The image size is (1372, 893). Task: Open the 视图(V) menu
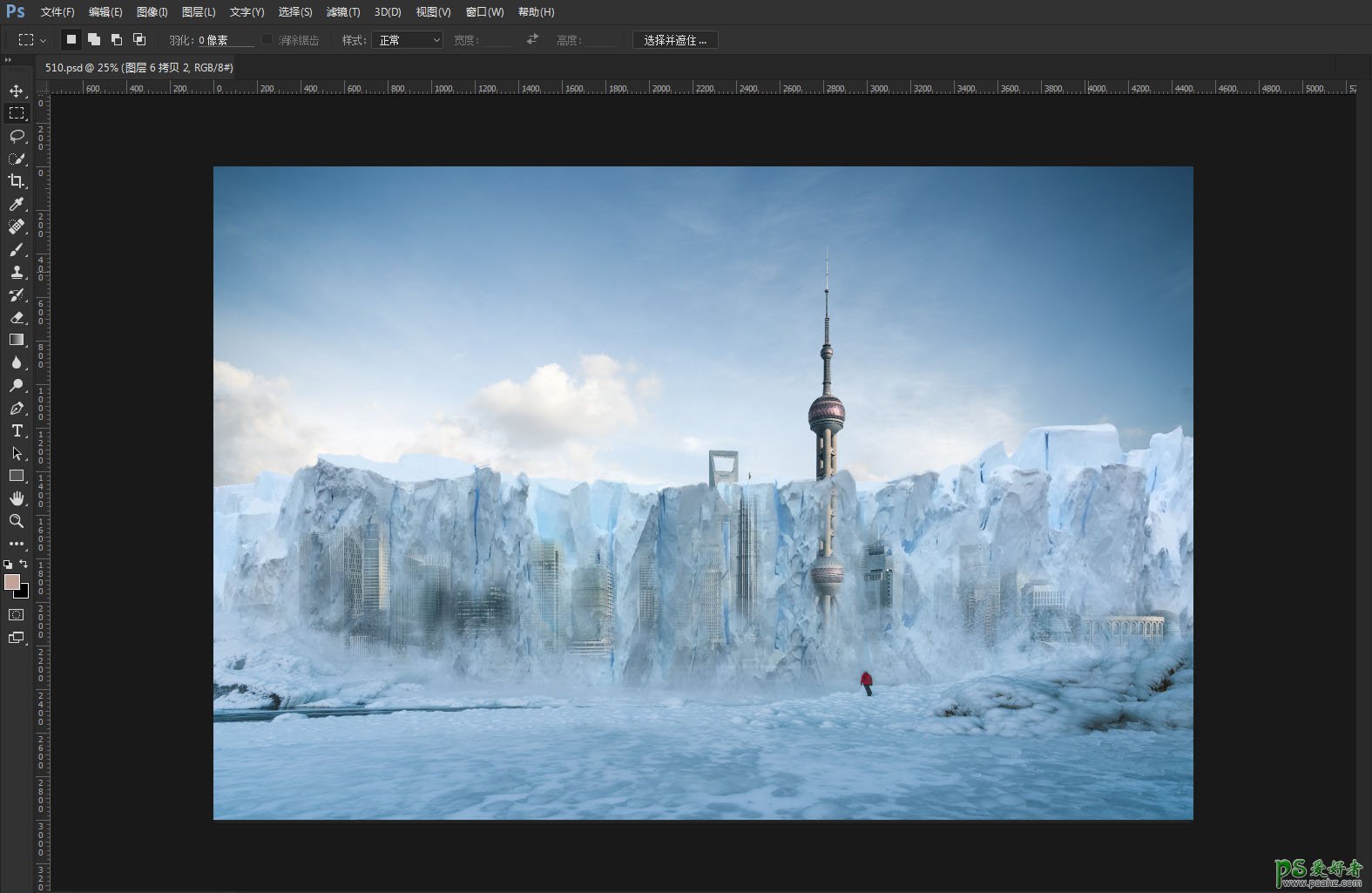pyautogui.click(x=433, y=12)
